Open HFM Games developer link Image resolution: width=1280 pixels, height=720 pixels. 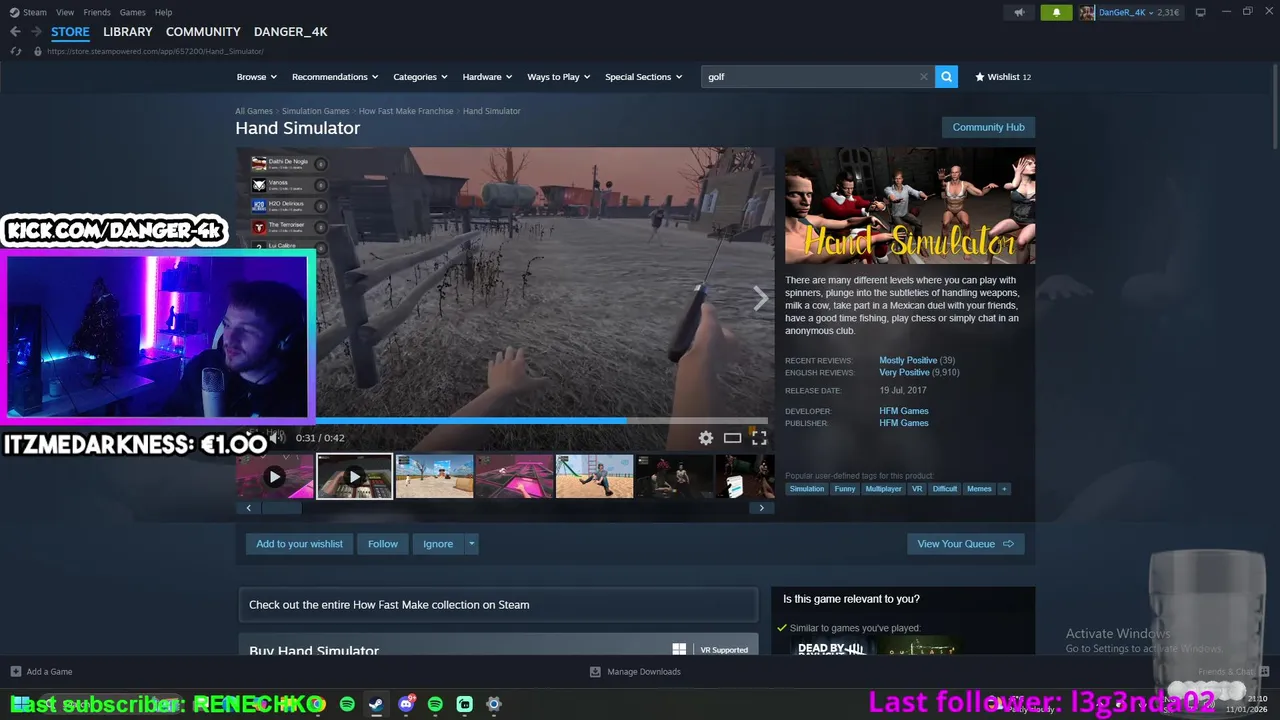pyautogui.click(x=904, y=411)
